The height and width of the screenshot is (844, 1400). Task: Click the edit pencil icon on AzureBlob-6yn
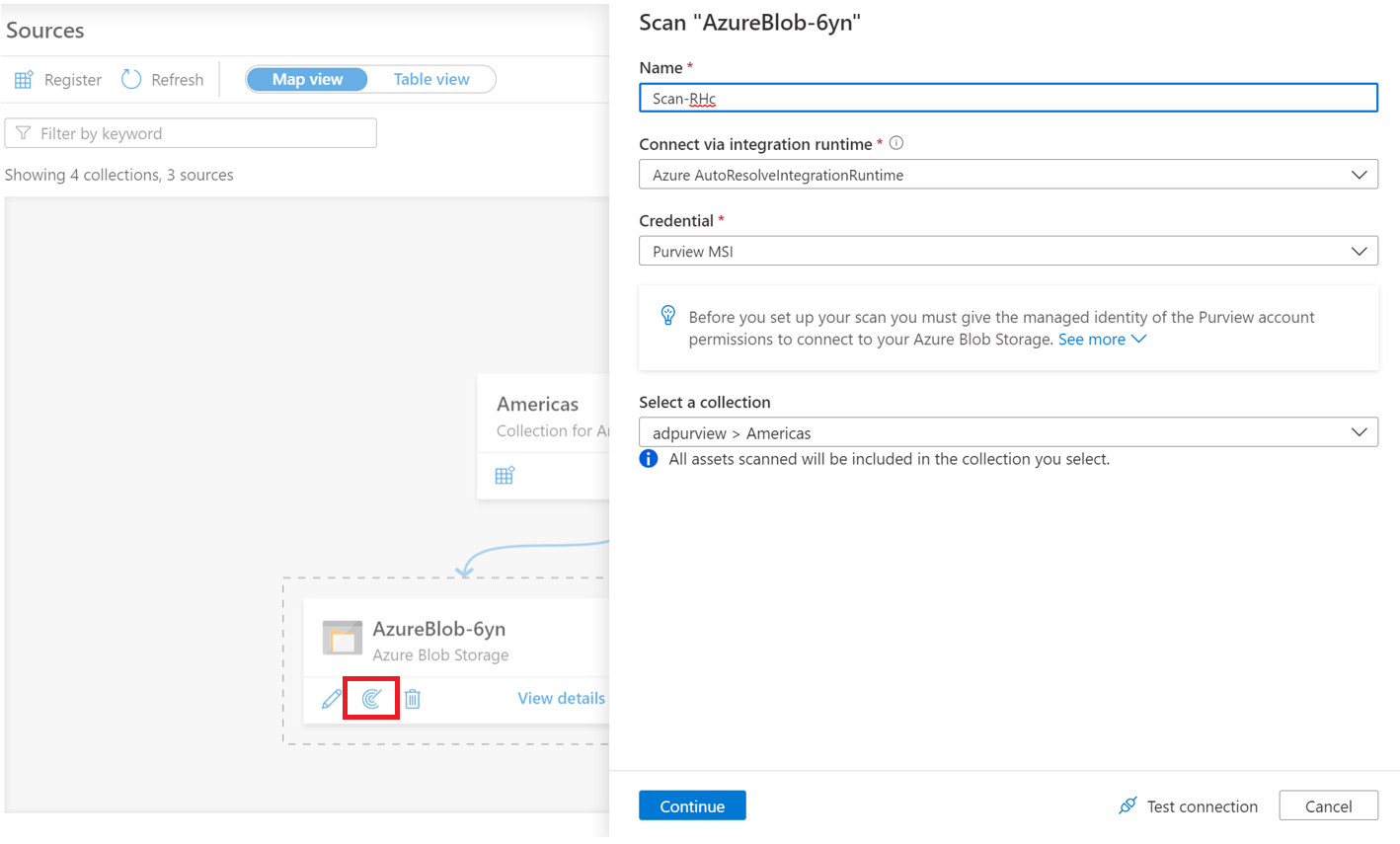[332, 699]
